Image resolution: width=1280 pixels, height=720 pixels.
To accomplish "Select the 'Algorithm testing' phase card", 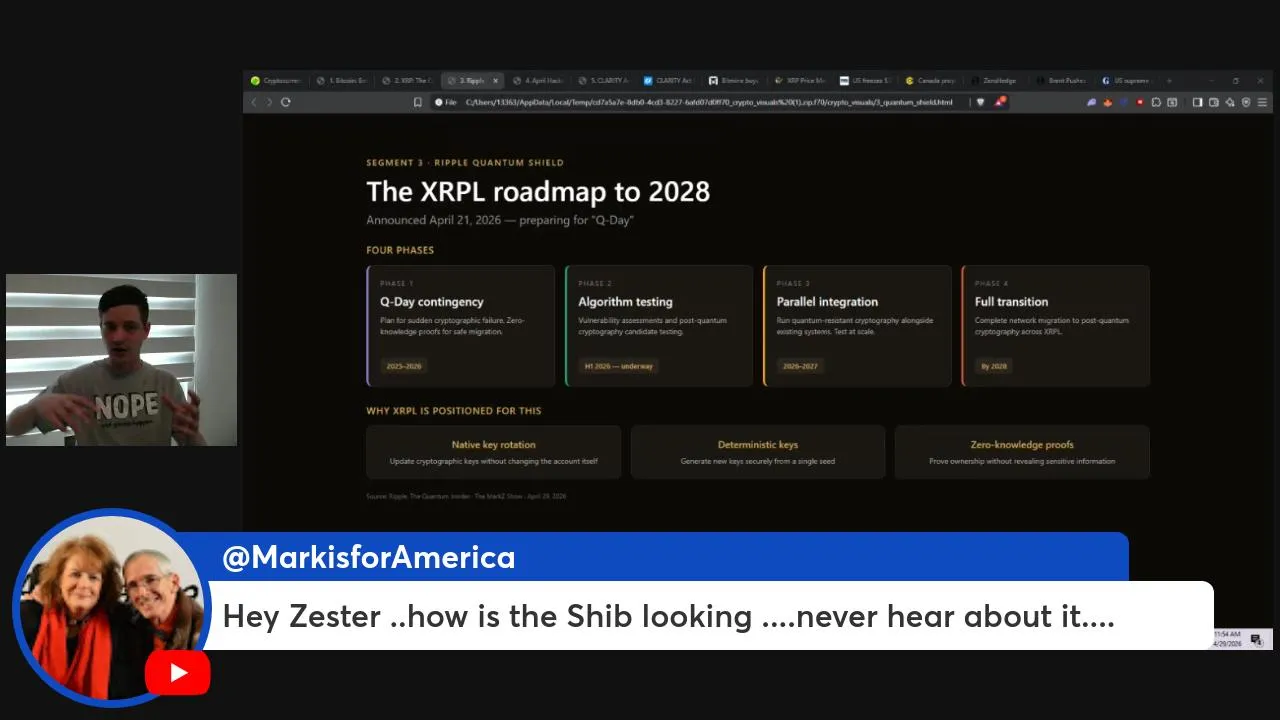I will click(659, 326).
